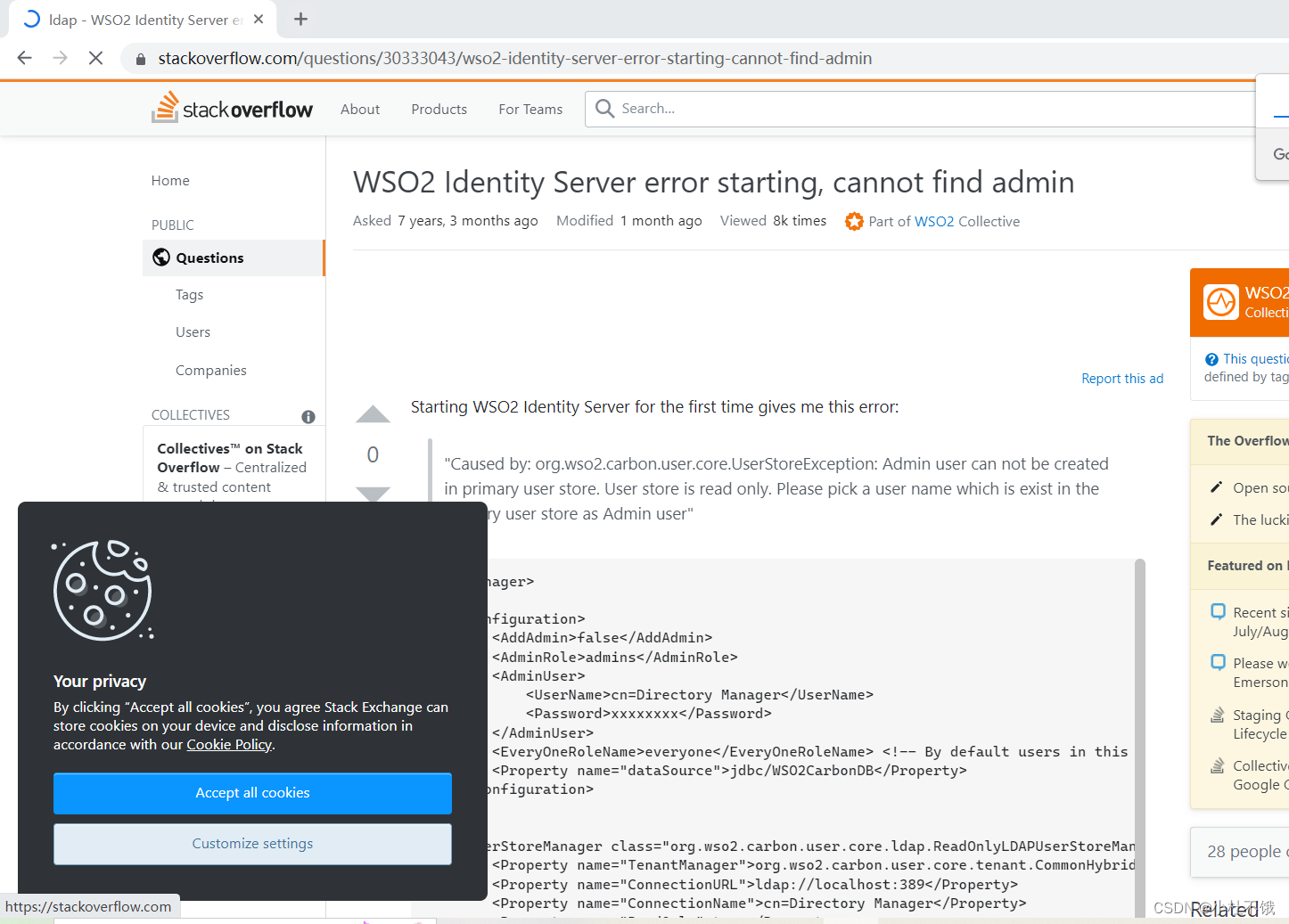The width and height of the screenshot is (1289, 924).
Task: Click the globe icon beside Questions
Action: pos(161,258)
